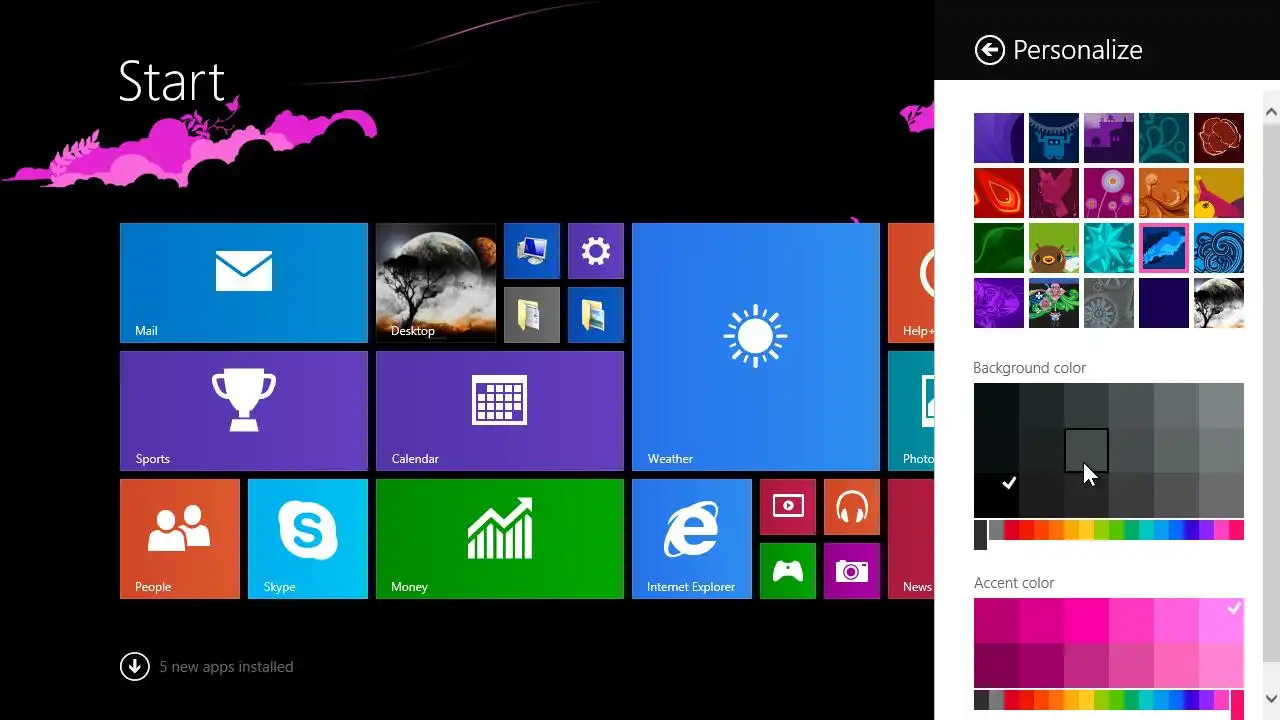Choose the solid dark navy design
The image size is (1280, 720).
click(x=1164, y=303)
